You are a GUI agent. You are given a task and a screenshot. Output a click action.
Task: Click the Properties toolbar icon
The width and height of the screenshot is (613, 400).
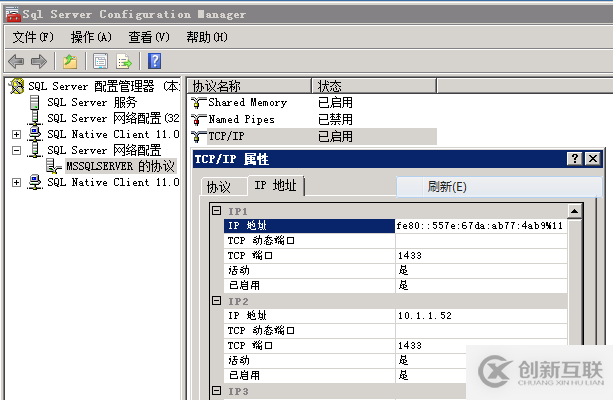100,61
